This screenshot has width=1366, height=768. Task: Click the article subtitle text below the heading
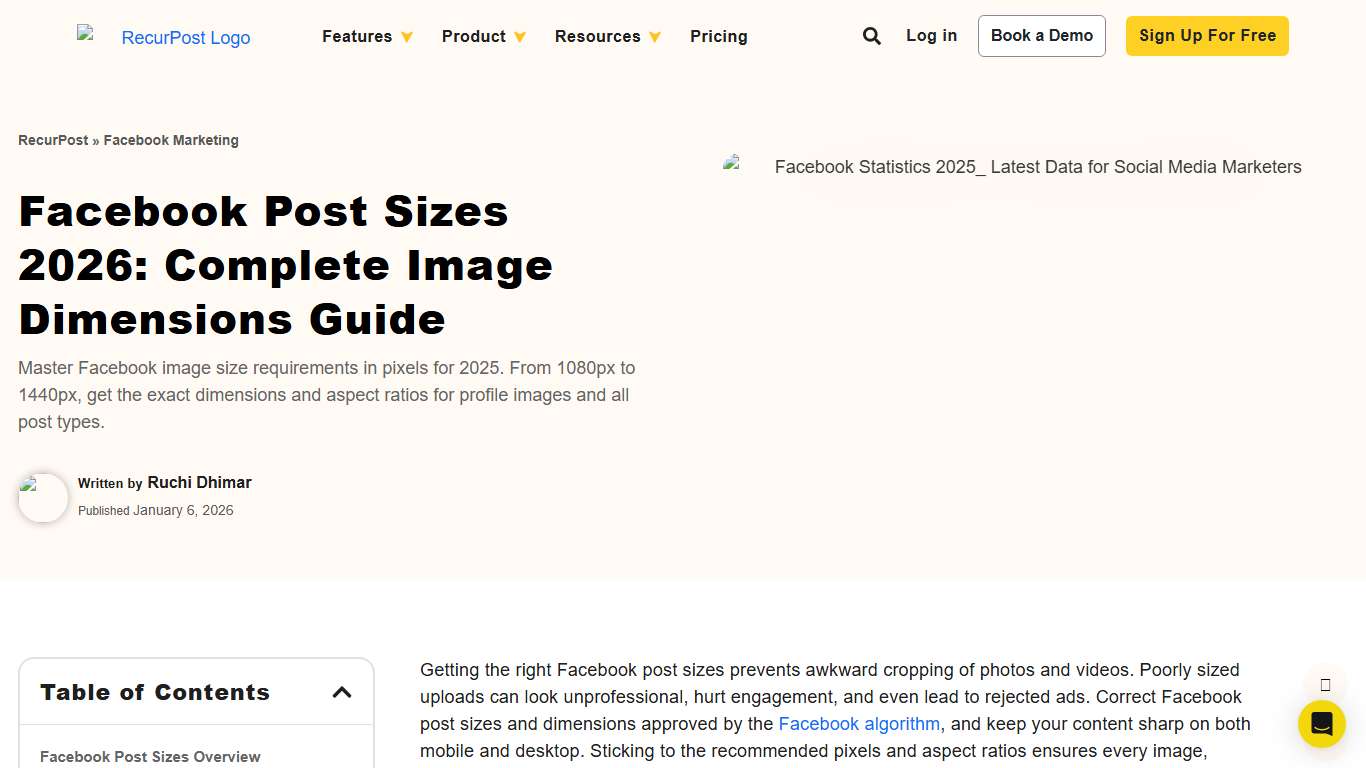[325, 394]
